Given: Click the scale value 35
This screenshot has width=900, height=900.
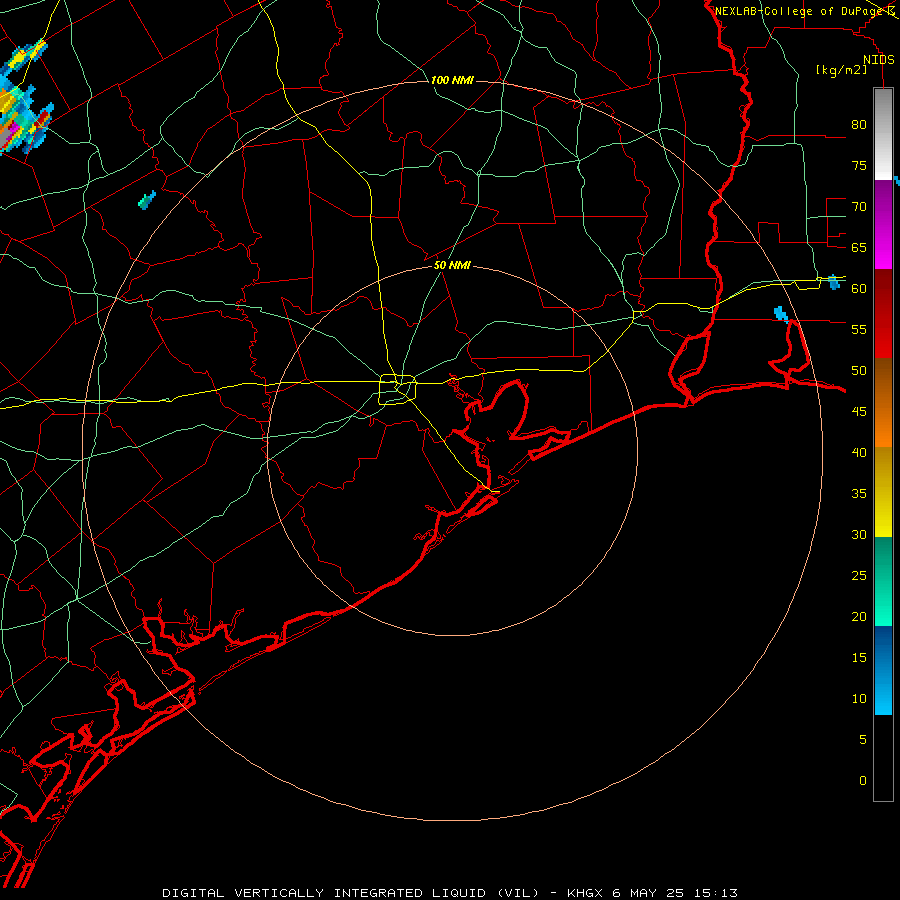Looking at the screenshot, I should point(859,494).
